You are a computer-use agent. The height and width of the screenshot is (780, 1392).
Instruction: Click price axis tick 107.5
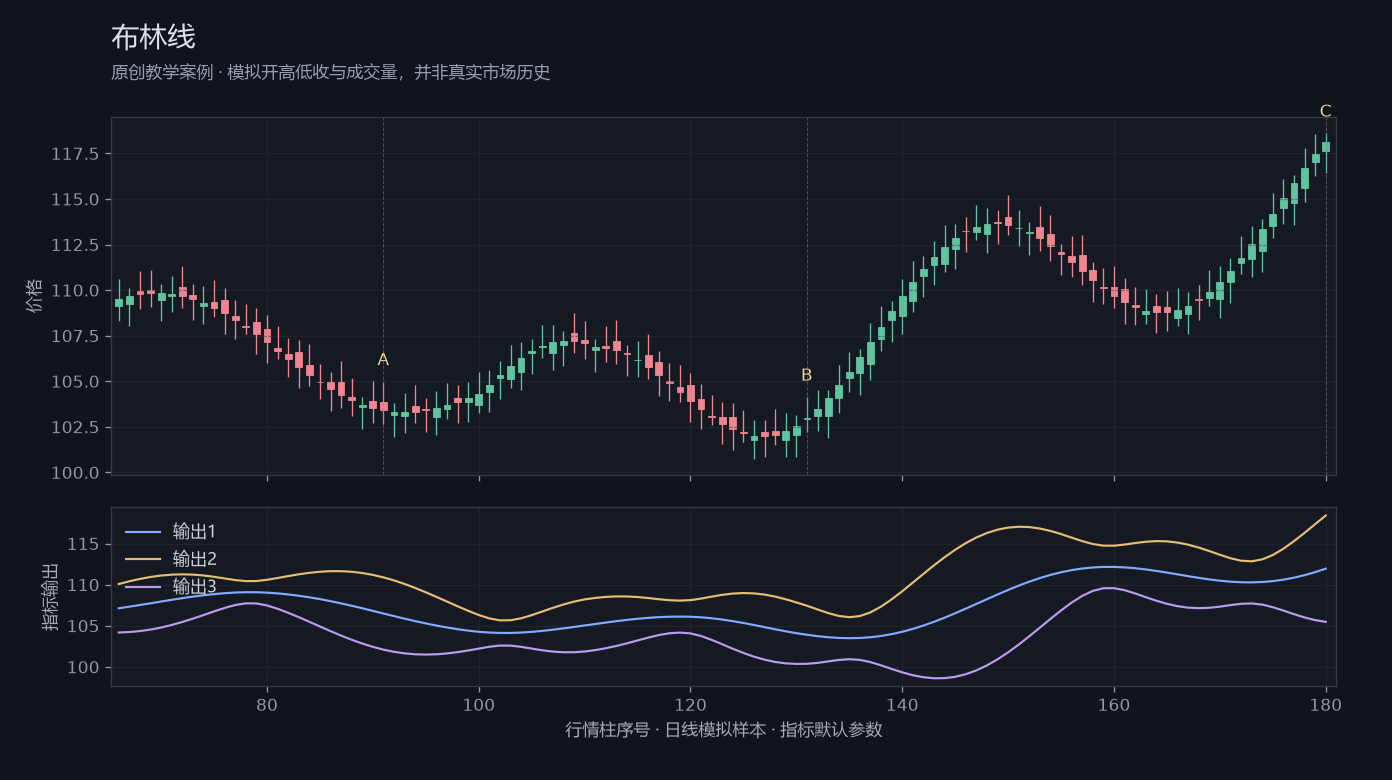coord(76,336)
